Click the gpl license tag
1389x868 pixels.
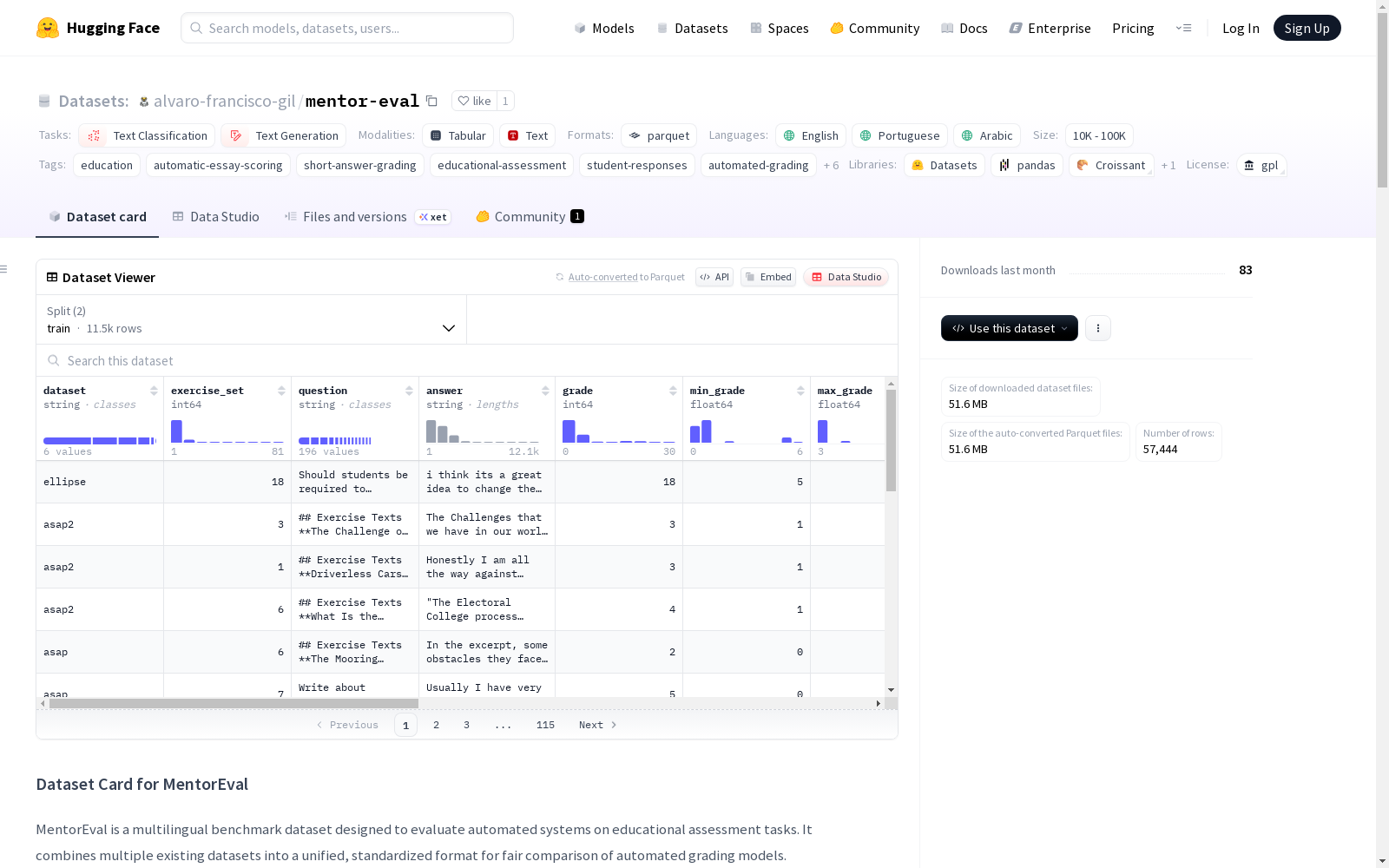[1261, 165]
